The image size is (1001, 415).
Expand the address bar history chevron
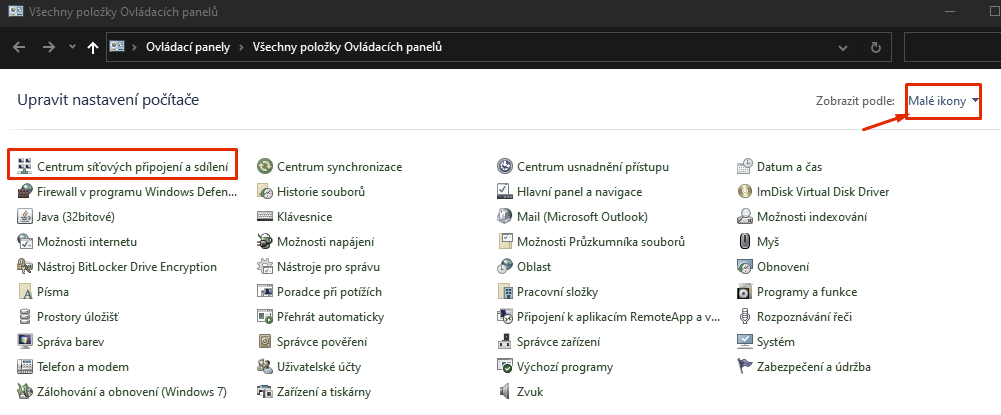pyautogui.click(x=843, y=47)
